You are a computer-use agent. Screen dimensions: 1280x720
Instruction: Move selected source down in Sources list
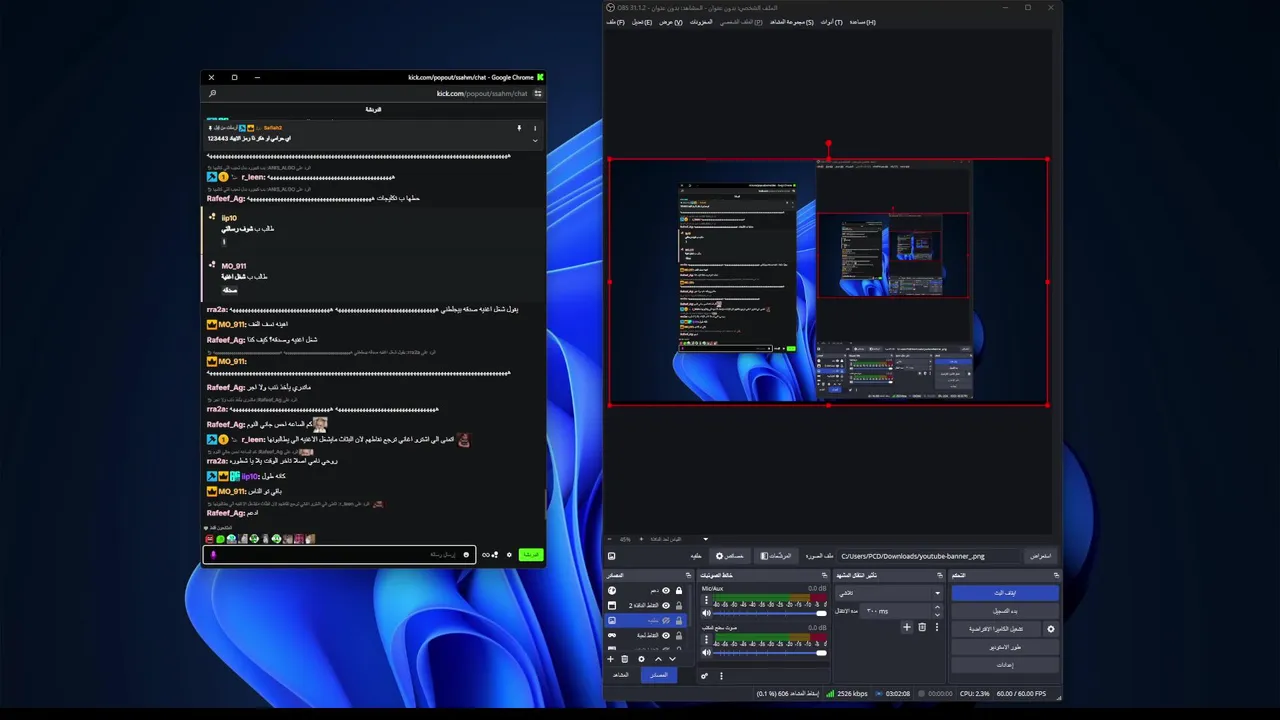673,659
